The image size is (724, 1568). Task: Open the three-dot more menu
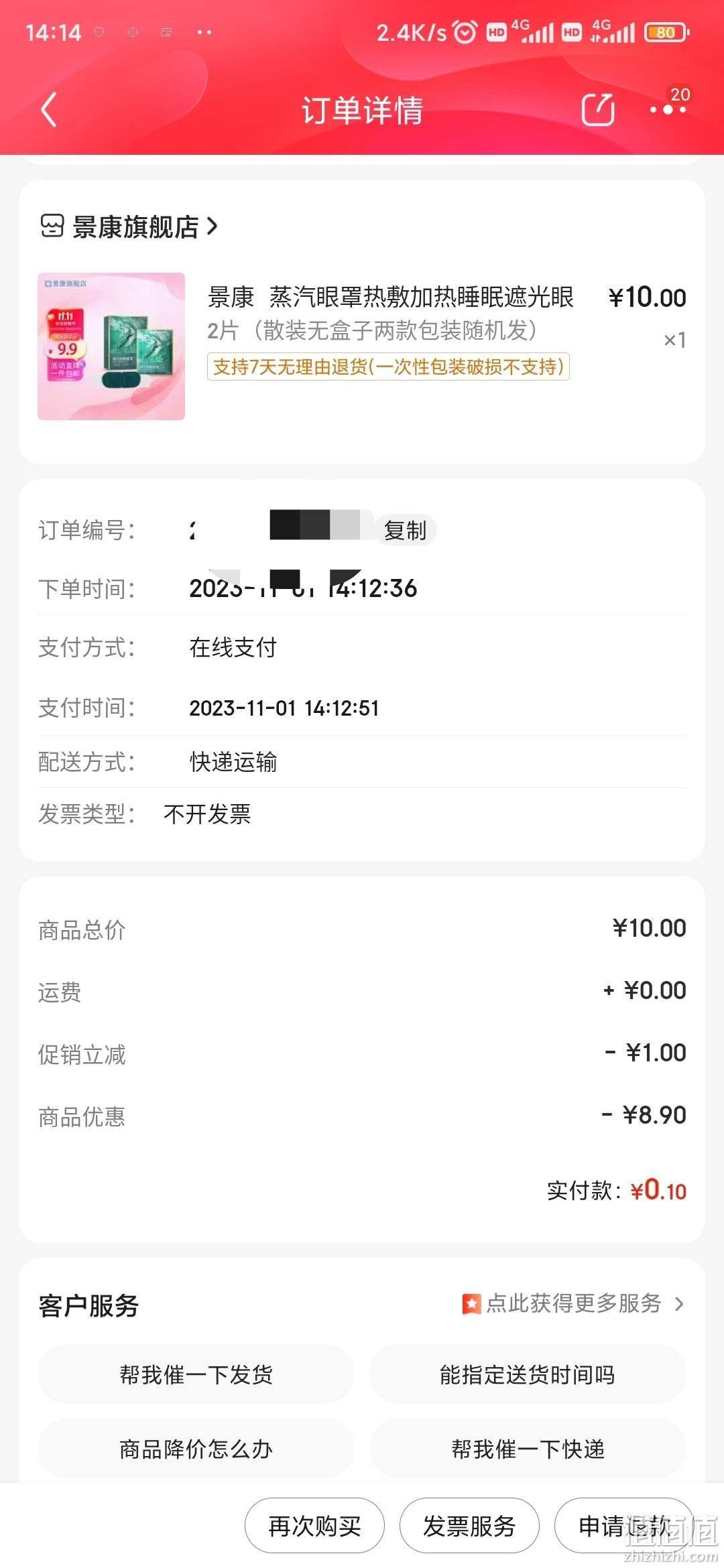668,109
